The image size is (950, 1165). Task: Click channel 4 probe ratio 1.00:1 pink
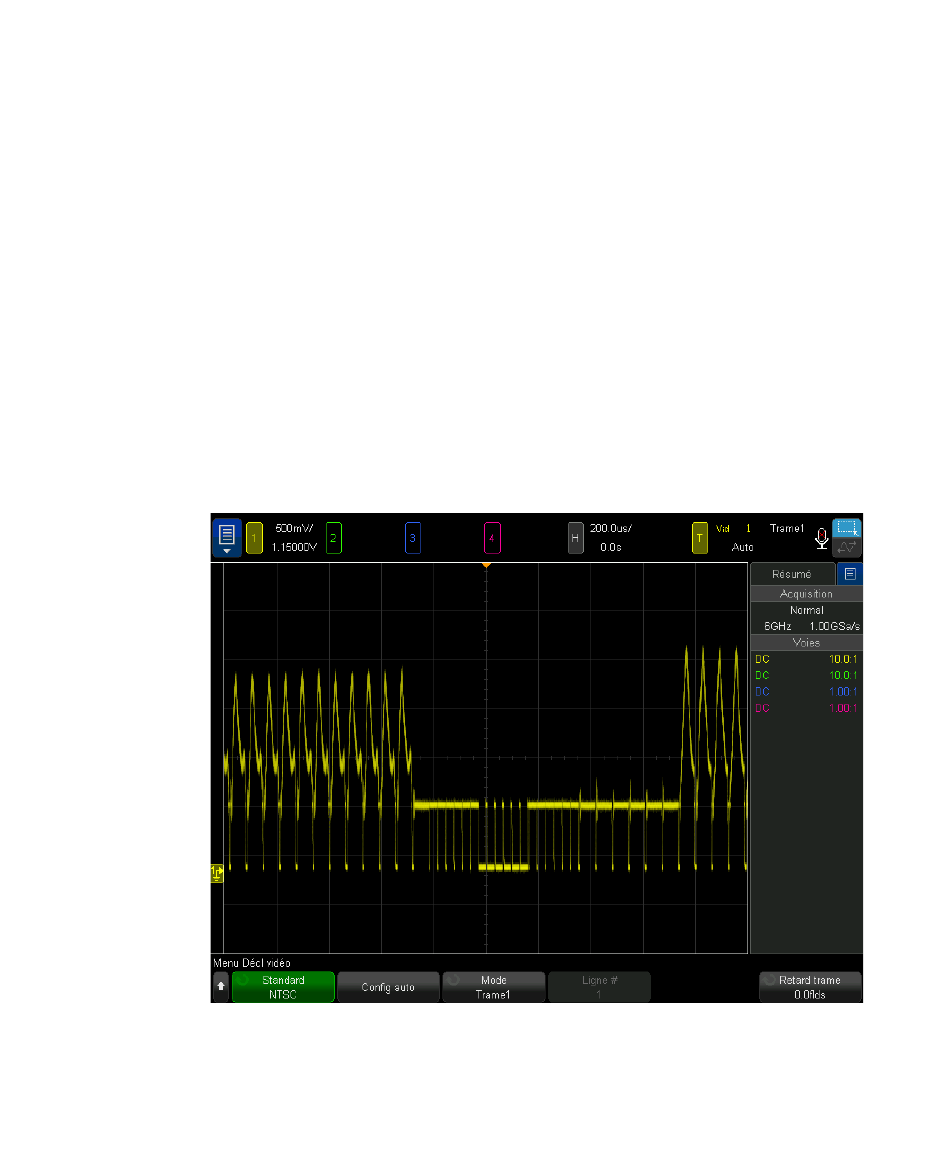pyautogui.click(x=843, y=708)
